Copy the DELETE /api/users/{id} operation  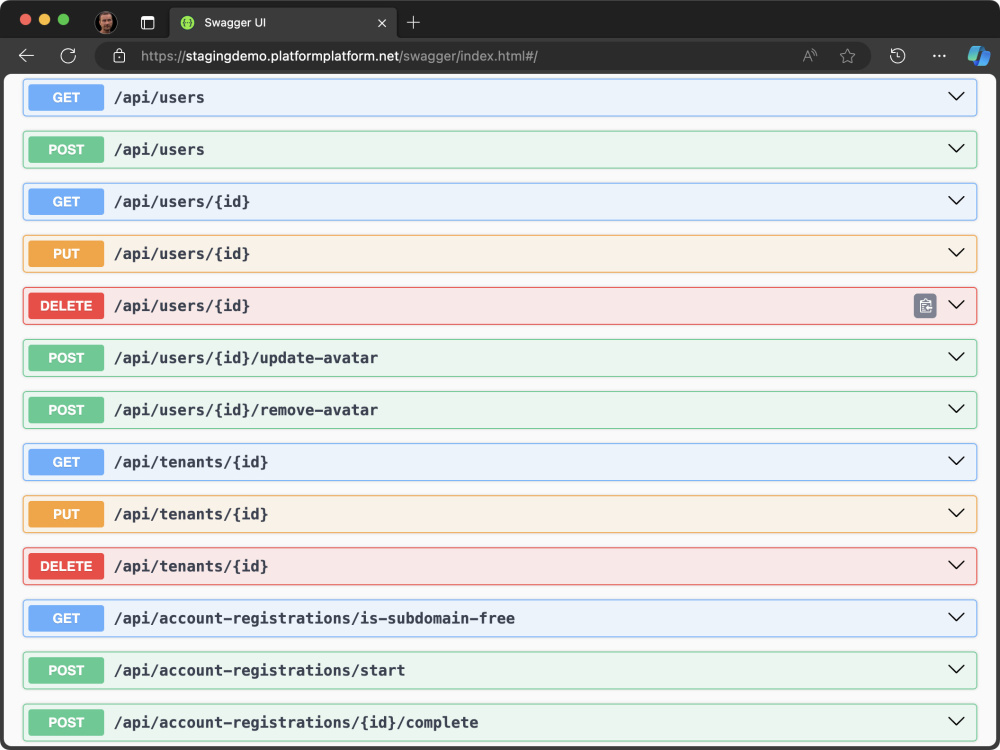point(925,305)
